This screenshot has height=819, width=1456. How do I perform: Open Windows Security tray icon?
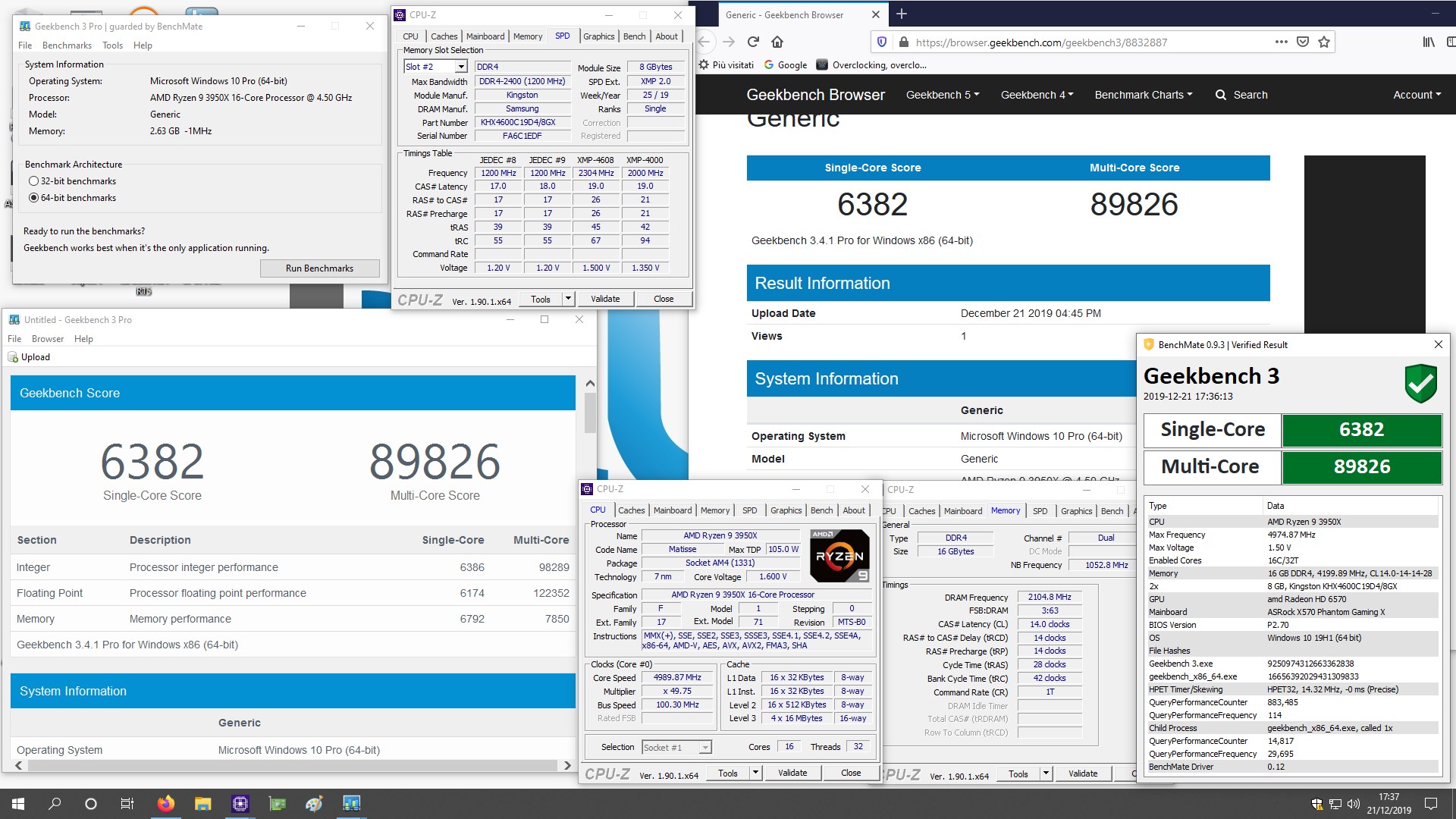point(1316,804)
